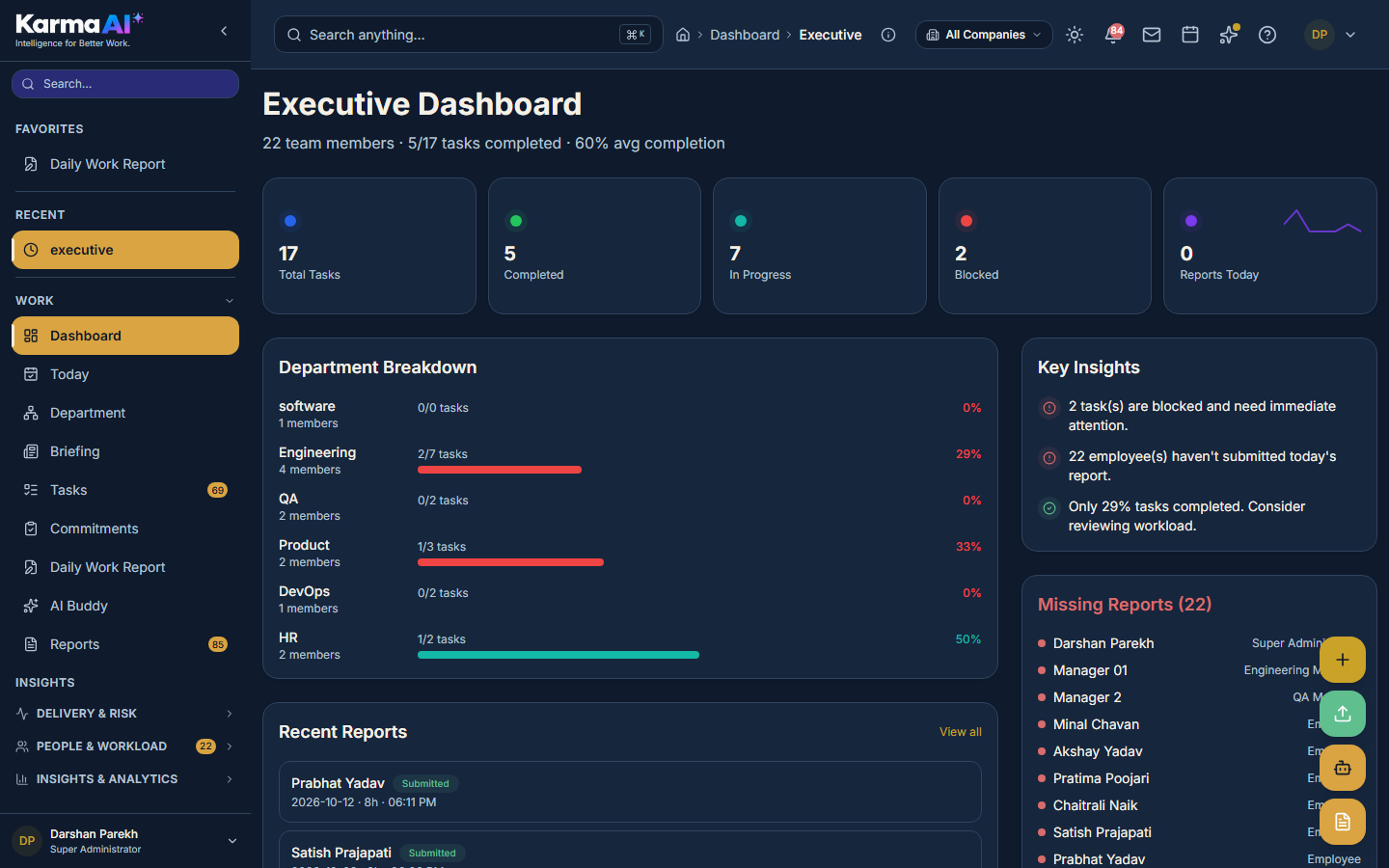1389x868 pixels.
Task: Expand the People & Workload section
Action: (x=125, y=746)
